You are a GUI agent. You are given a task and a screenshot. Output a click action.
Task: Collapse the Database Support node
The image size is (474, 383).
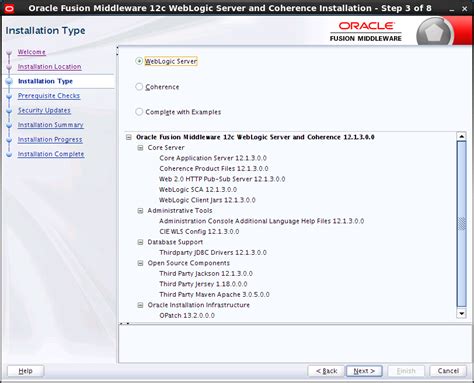pyautogui.click(x=140, y=242)
